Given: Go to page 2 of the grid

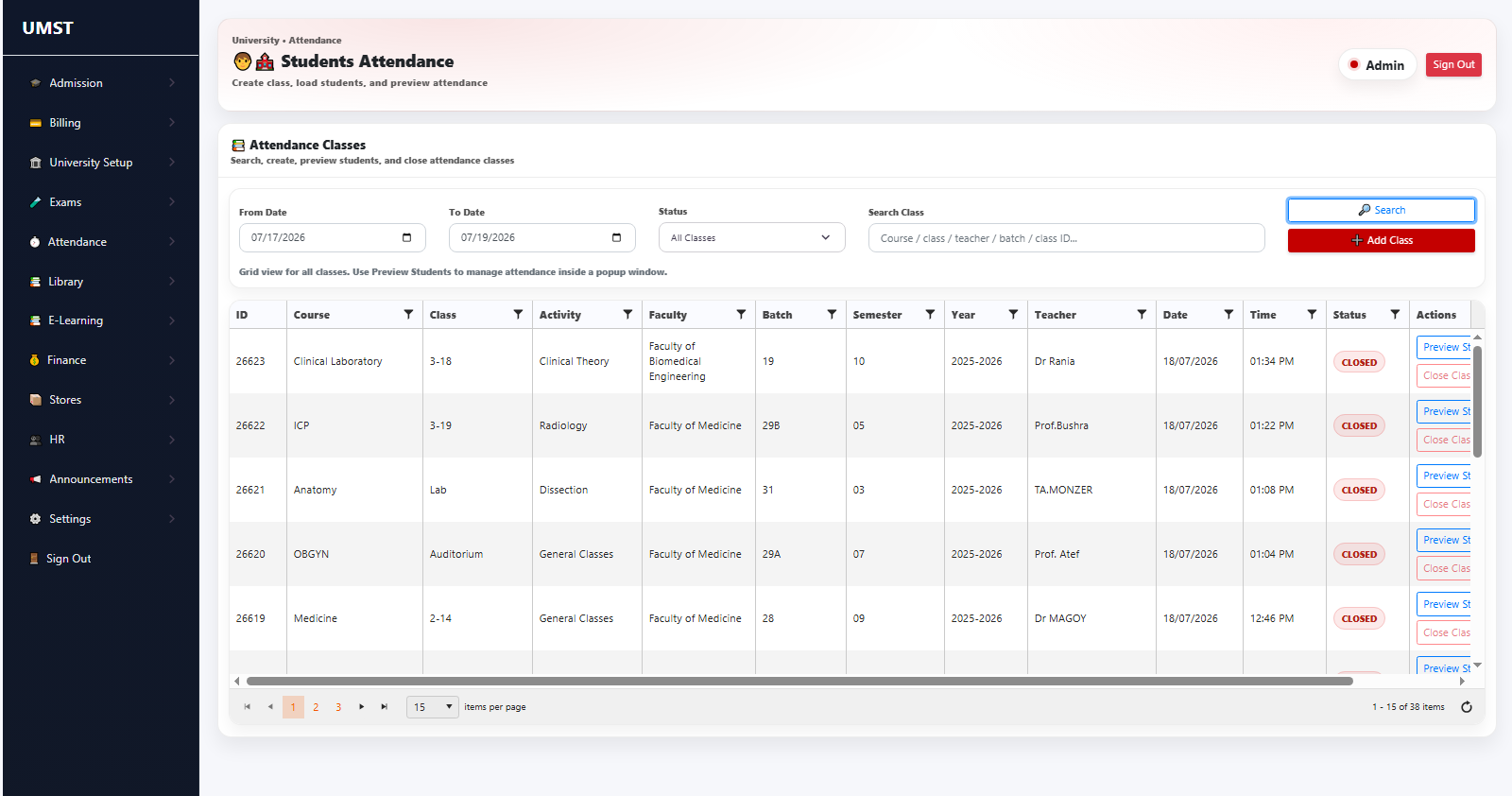Looking at the screenshot, I should [316, 707].
